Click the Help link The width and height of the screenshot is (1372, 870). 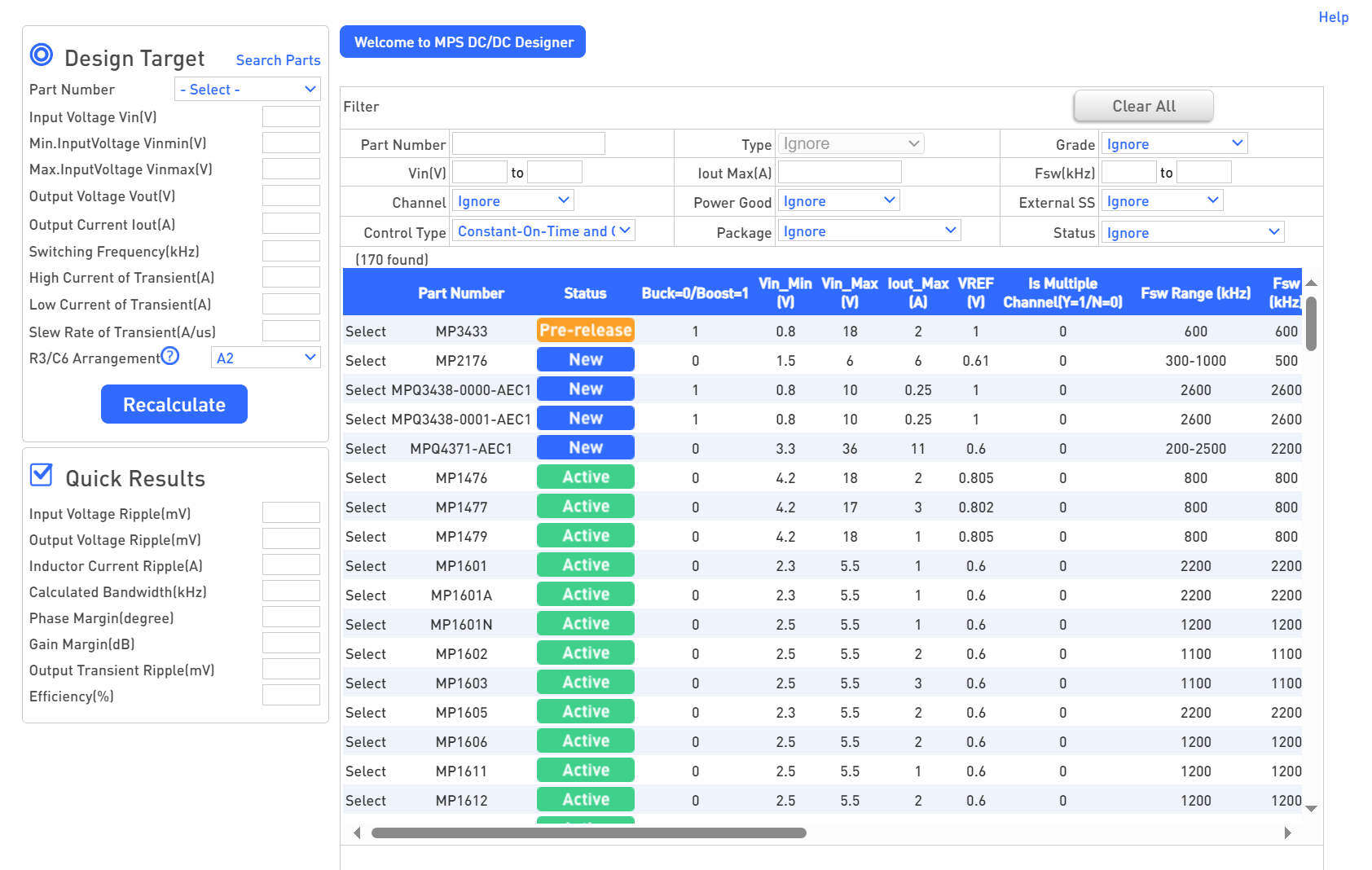tap(1334, 17)
